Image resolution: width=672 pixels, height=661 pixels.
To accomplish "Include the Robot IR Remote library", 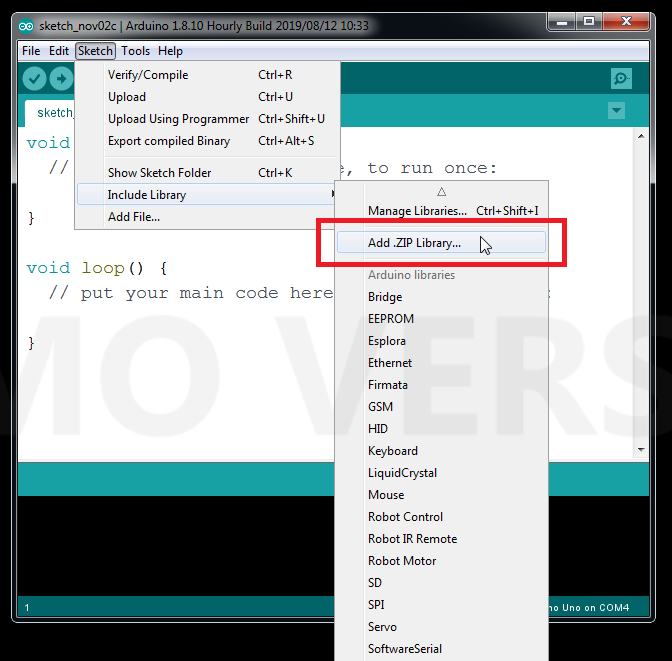I will coord(441,539).
